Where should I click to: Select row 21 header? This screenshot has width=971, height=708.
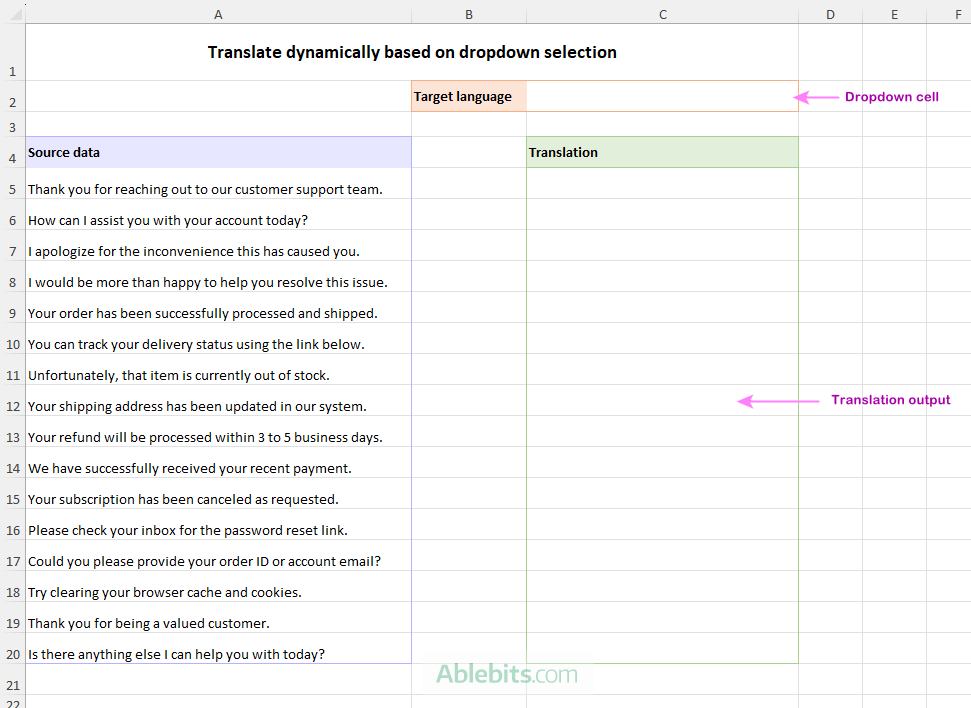[x=12, y=679]
